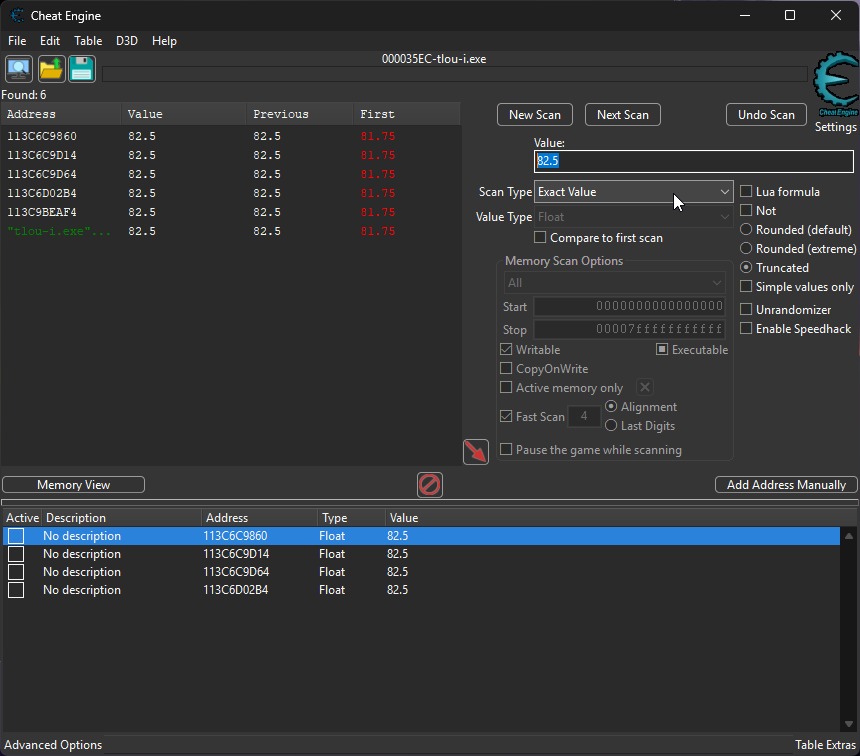Check Compare to first scan
Screen dimensions: 860x756
pyautogui.click(x=540, y=238)
